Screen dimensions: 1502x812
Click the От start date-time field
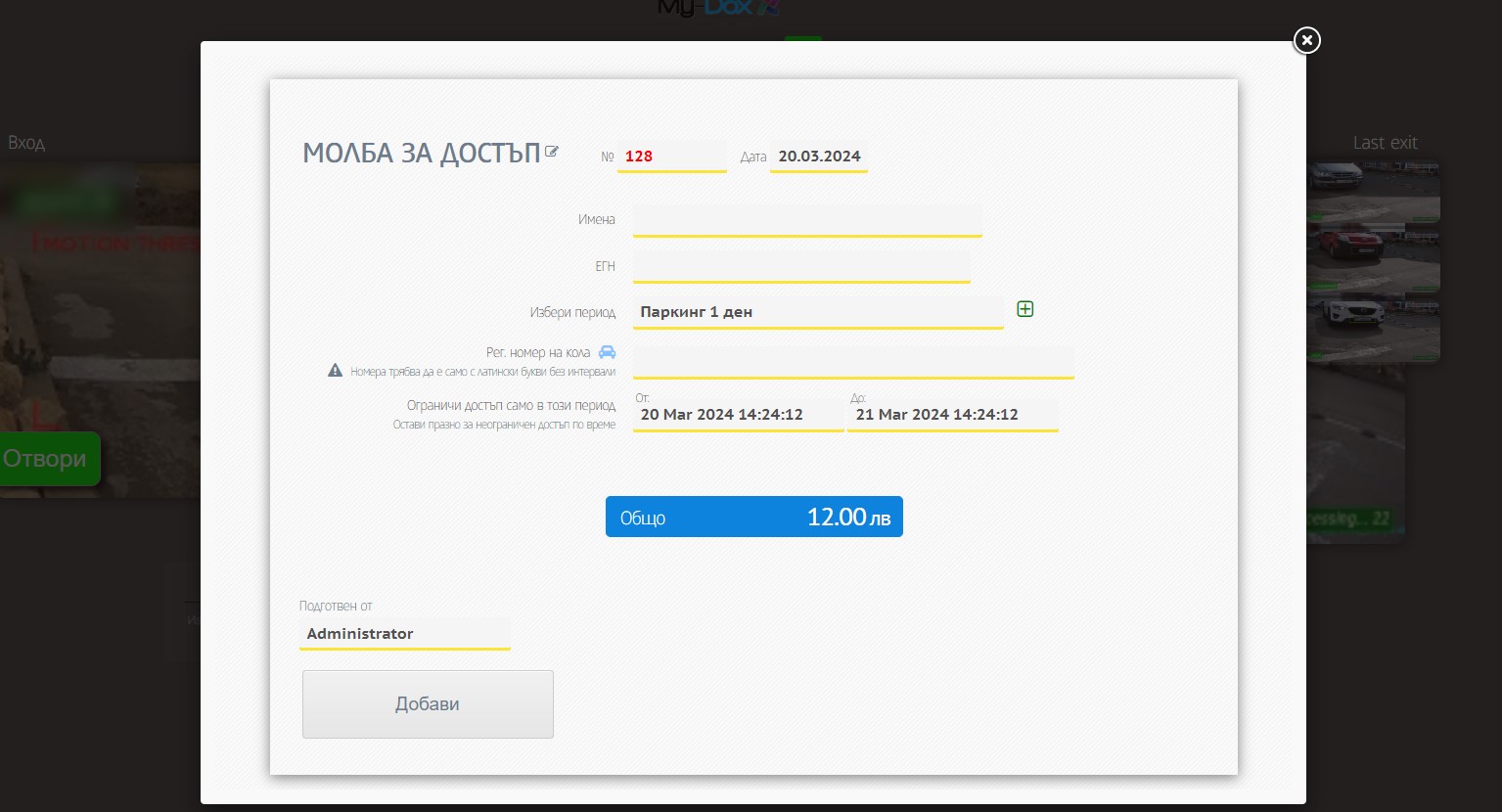(738, 415)
